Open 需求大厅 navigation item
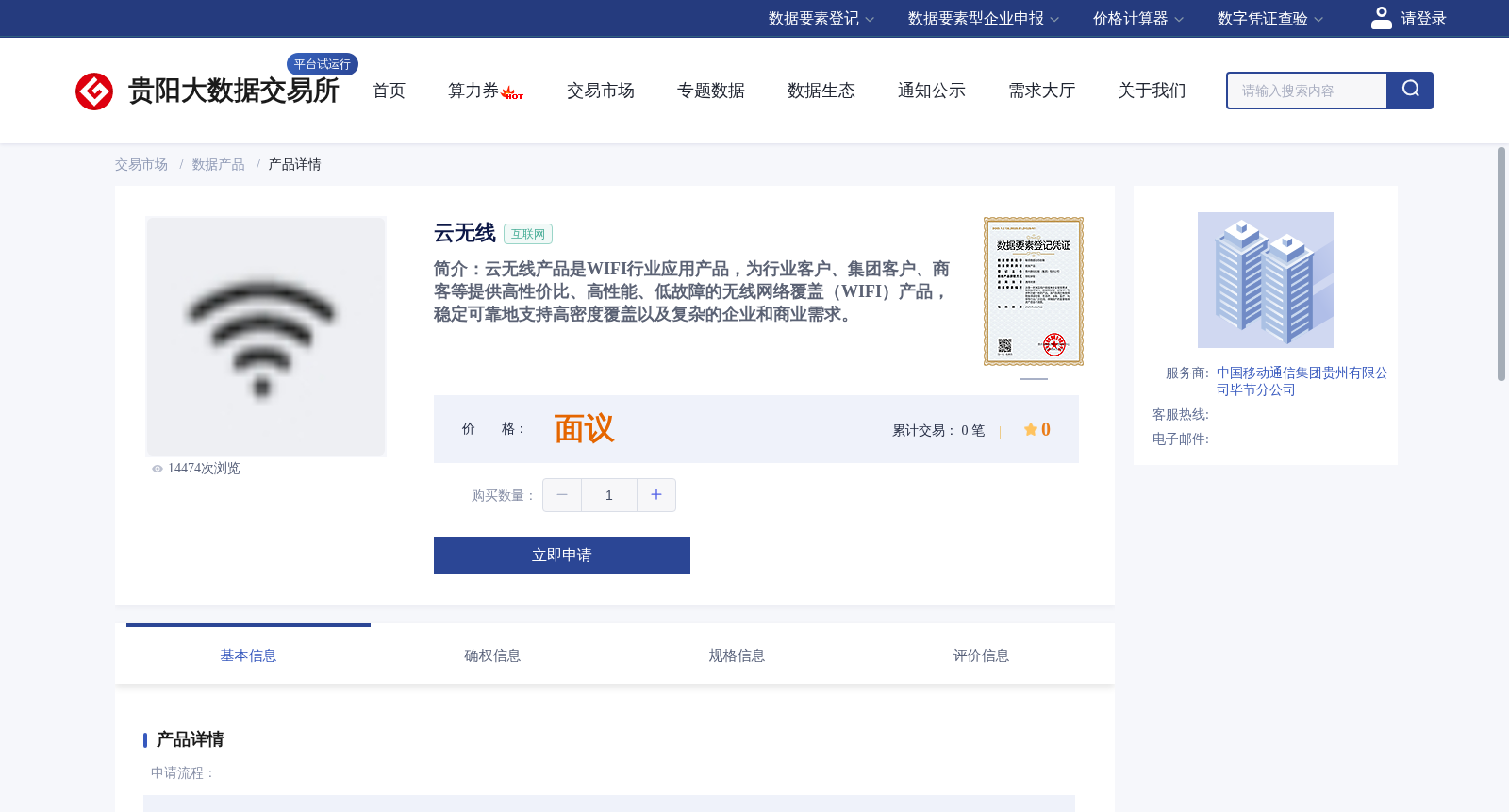 1042,91
